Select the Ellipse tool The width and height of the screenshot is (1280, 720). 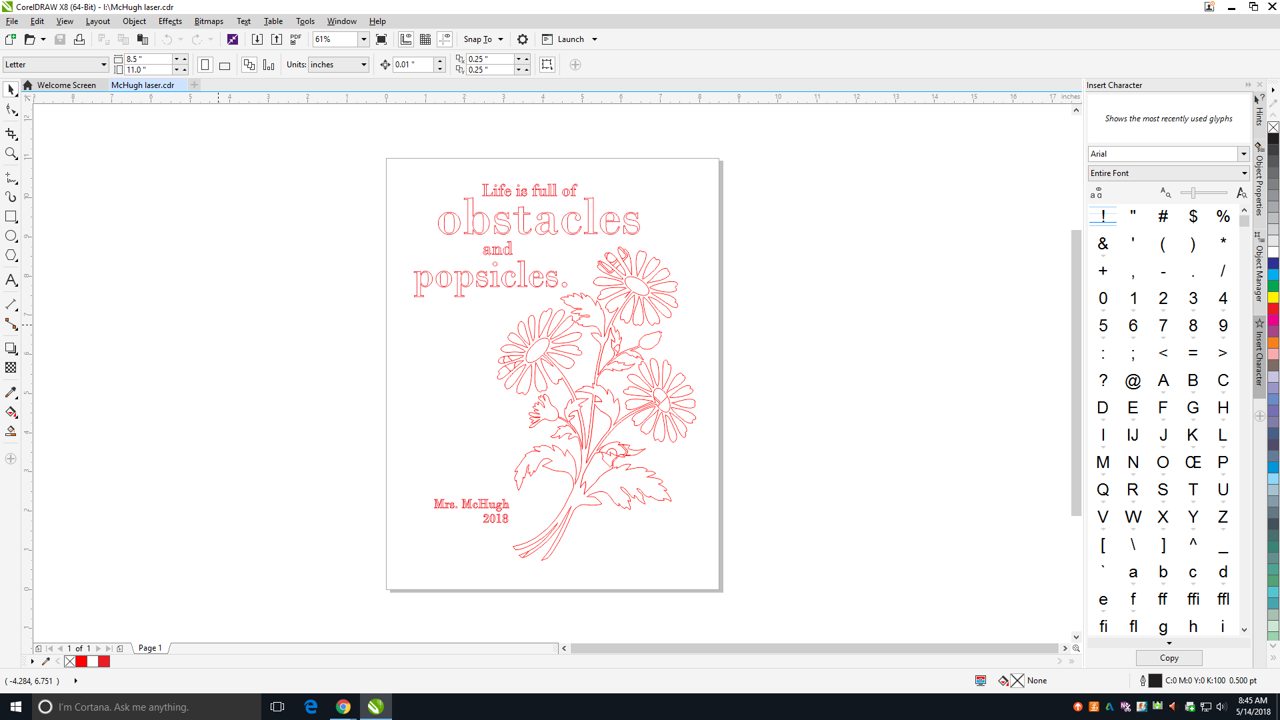[x=11, y=237]
